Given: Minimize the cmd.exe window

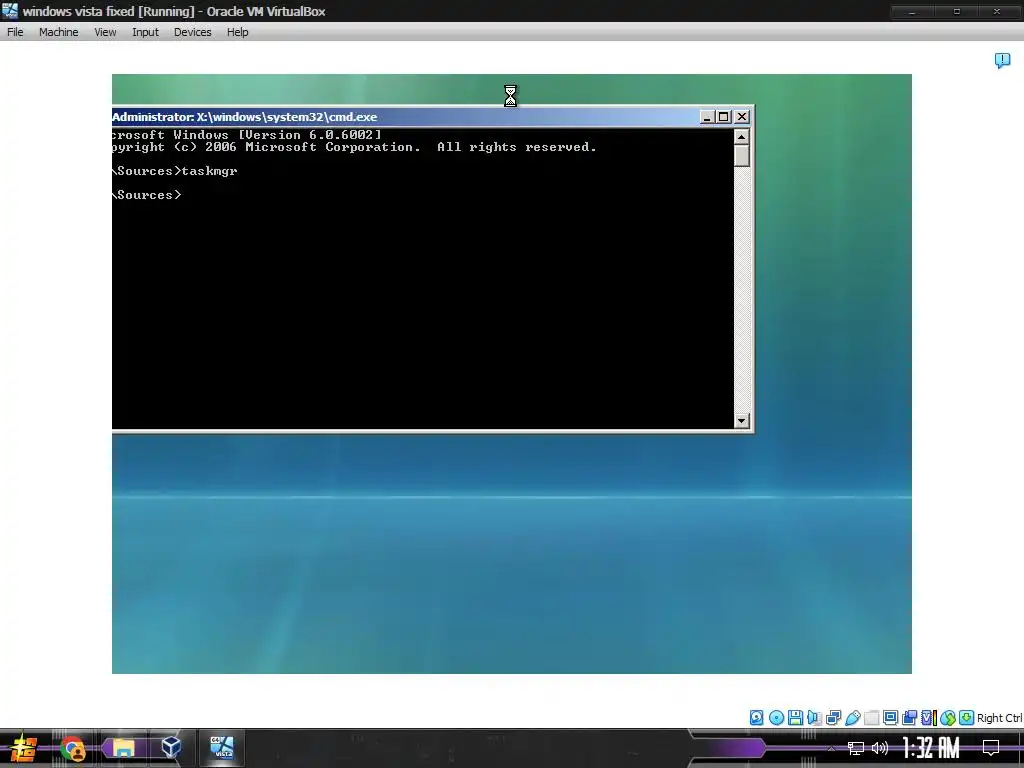Looking at the screenshot, I should (x=707, y=117).
